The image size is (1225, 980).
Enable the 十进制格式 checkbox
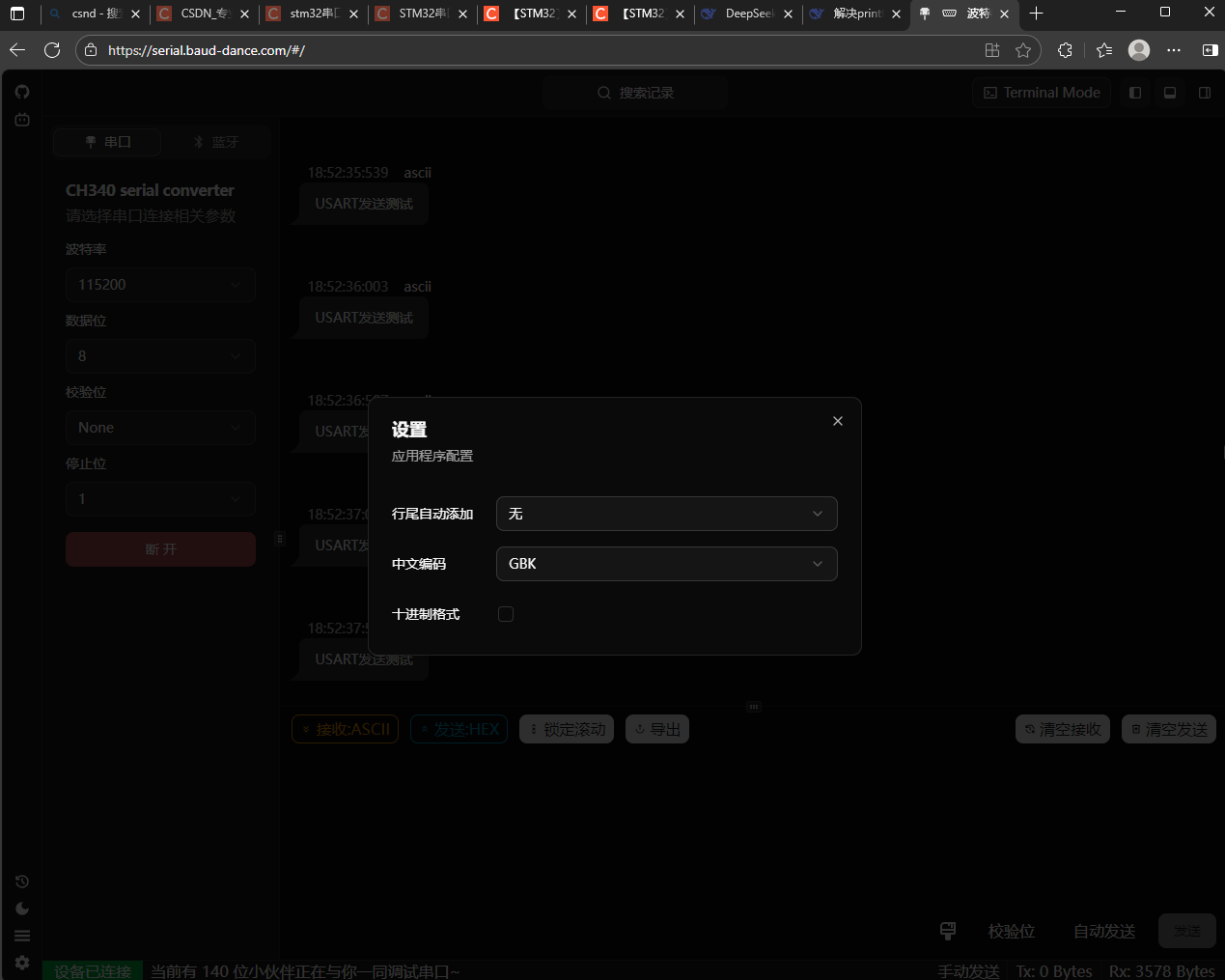tap(506, 614)
